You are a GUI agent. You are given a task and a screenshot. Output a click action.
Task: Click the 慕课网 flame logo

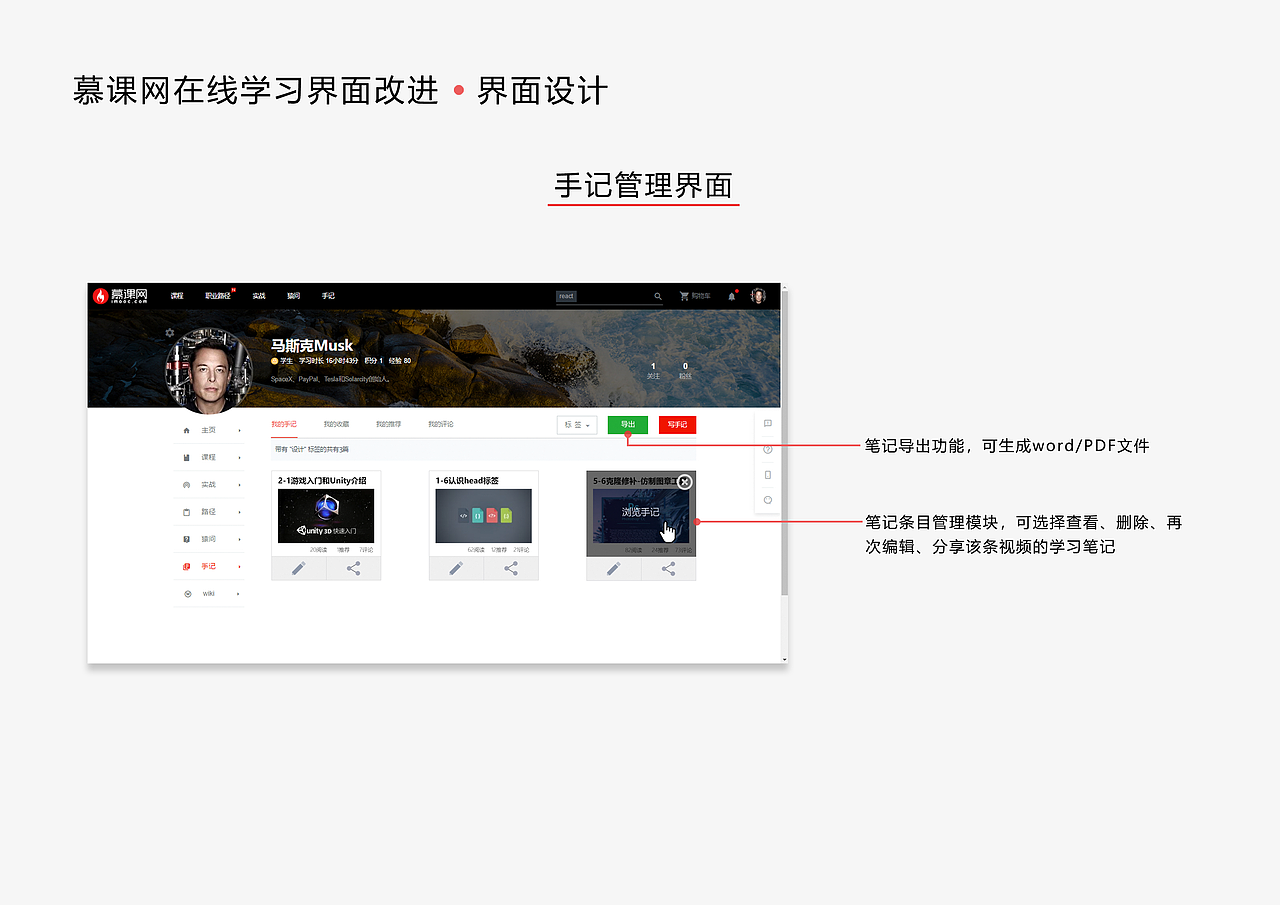pyautogui.click(x=120, y=296)
